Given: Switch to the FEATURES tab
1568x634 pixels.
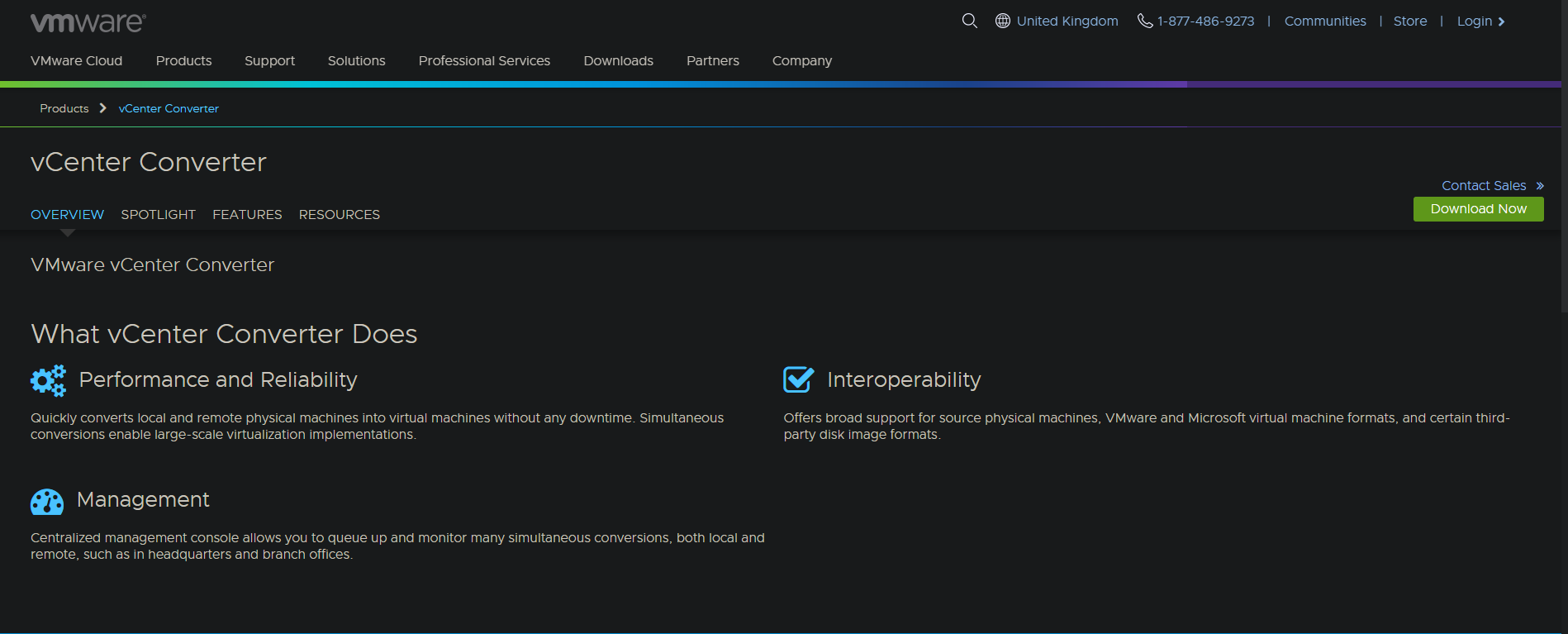Looking at the screenshot, I should tap(247, 214).
